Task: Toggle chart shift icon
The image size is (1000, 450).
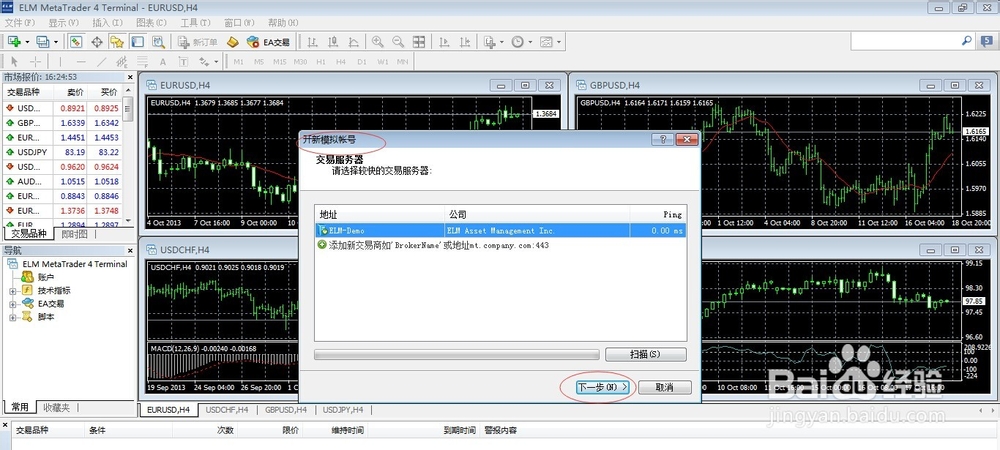Action: [x=465, y=42]
